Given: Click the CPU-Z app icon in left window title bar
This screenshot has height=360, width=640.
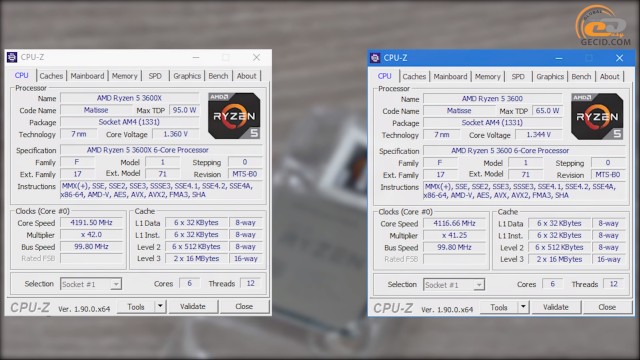Looking at the screenshot, I should pos(12,57).
